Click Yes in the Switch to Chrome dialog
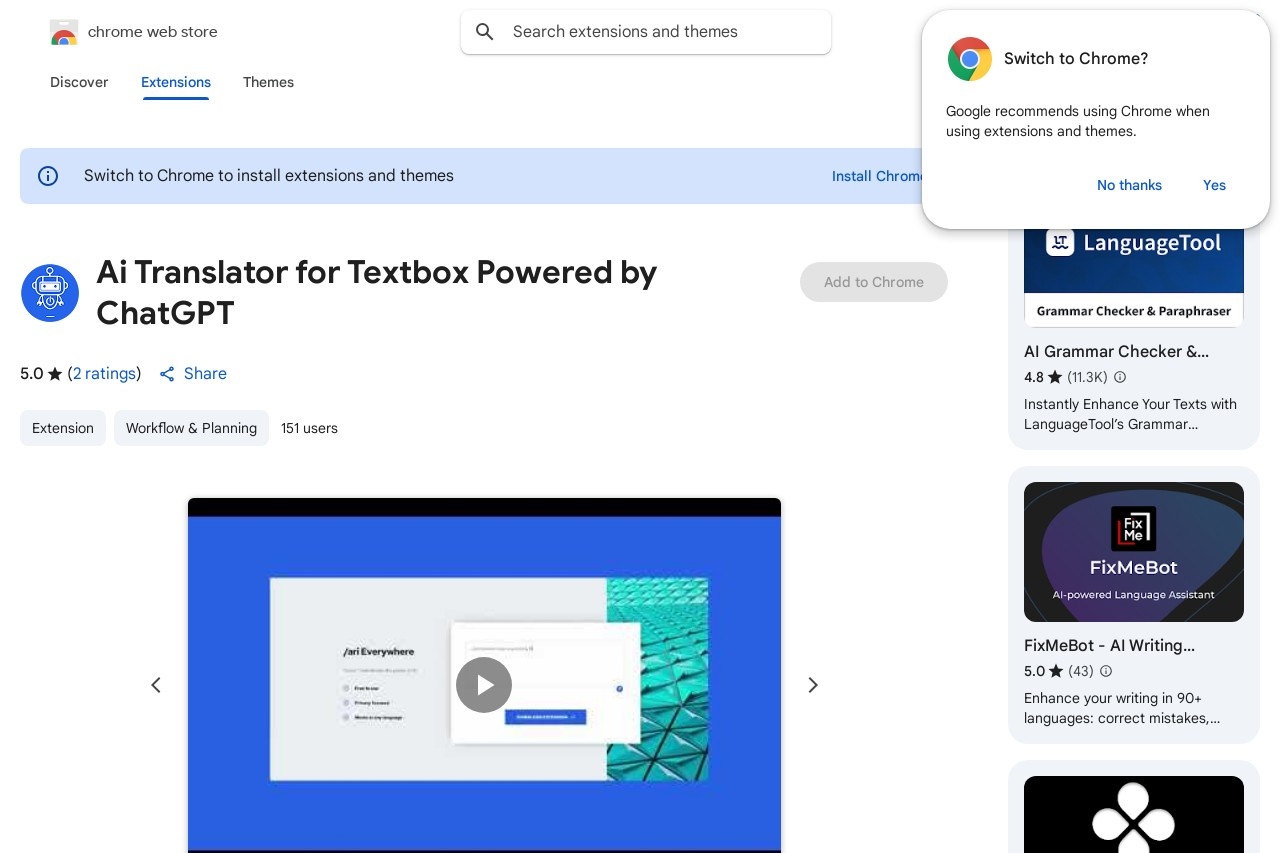This screenshot has width=1280, height=853. 1214,185
